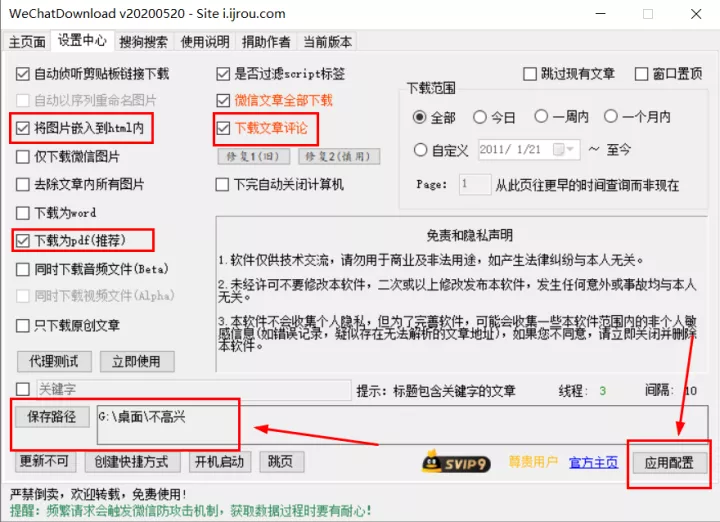Open the 2011/1/21 date picker dropdown
This screenshot has width=720, height=522.
point(564,150)
